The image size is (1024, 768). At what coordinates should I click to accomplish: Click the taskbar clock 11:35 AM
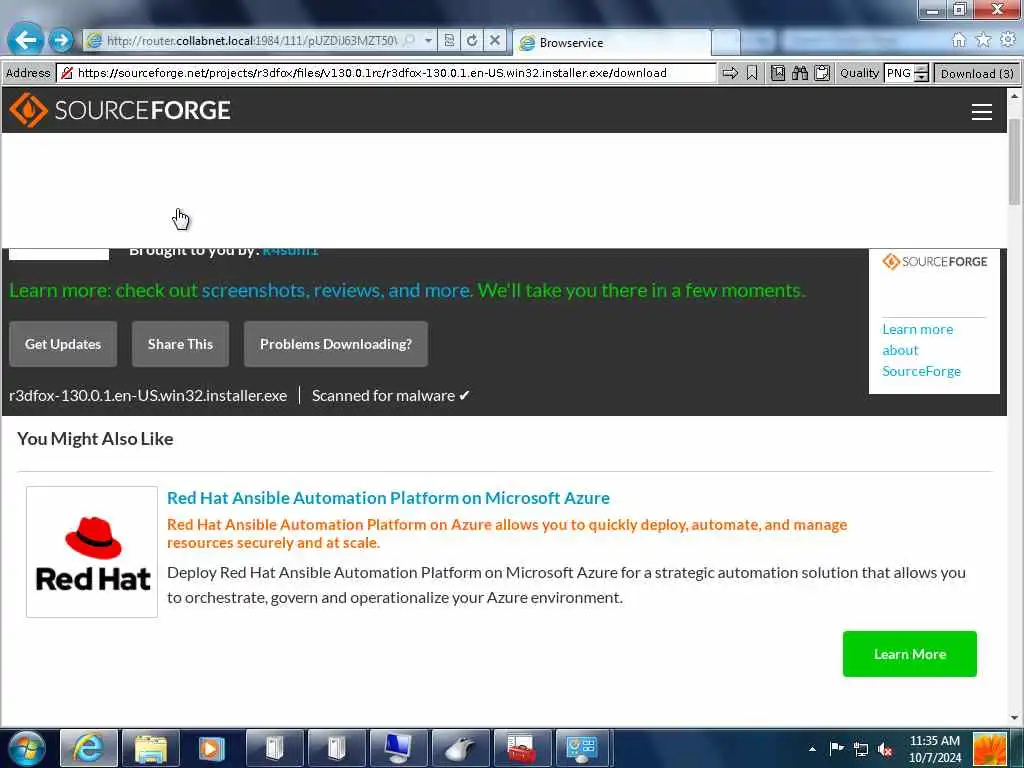tap(935, 741)
